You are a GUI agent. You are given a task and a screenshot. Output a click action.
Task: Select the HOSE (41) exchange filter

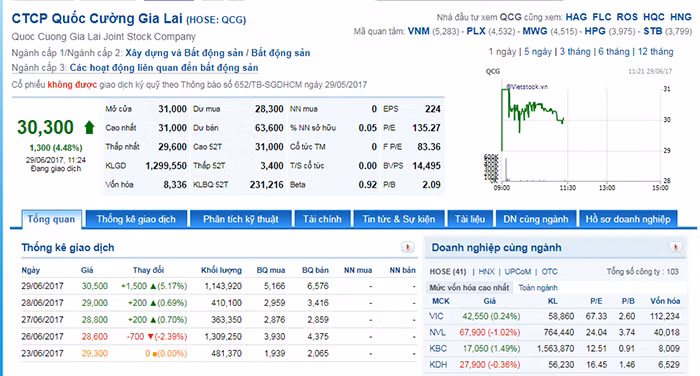pyautogui.click(x=448, y=272)
